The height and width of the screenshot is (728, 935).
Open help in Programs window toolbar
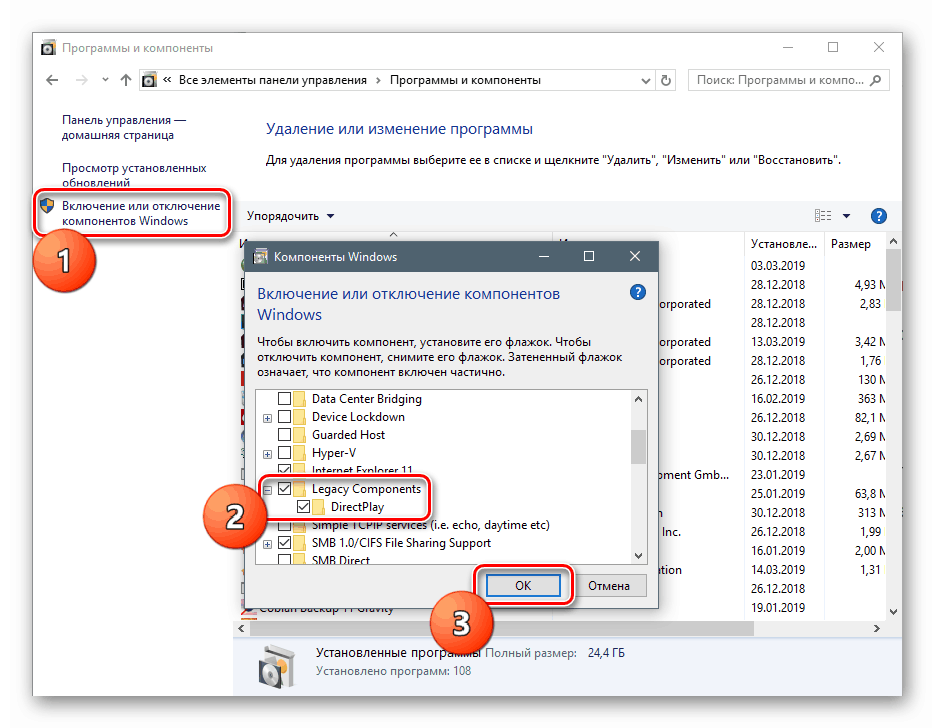click(x=878, y=216)
